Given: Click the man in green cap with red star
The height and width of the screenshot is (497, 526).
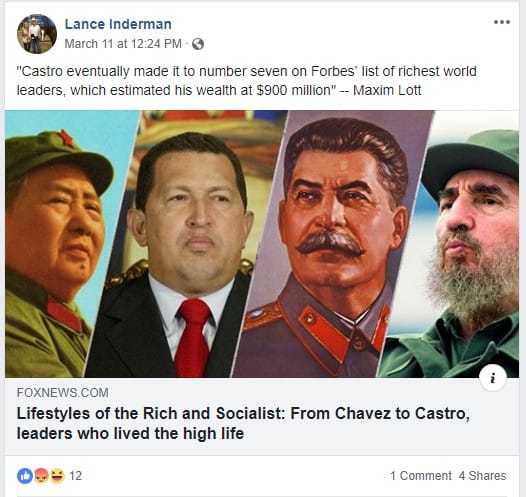Looking at the screenshot, I should pyautogui.click(x=55, y=248).
